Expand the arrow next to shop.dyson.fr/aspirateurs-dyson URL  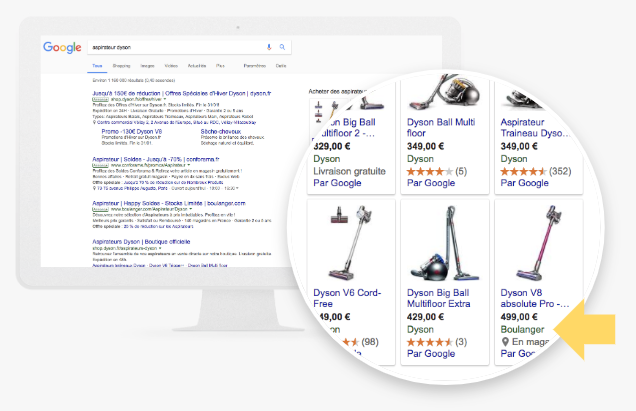[160, 248]
